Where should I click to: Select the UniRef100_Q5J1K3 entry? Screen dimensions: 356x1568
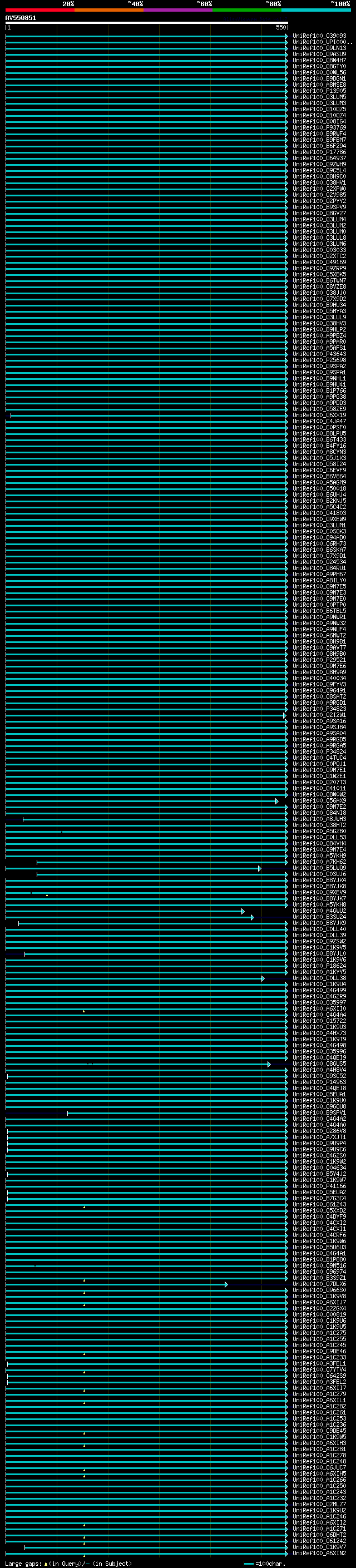[319, 458]
